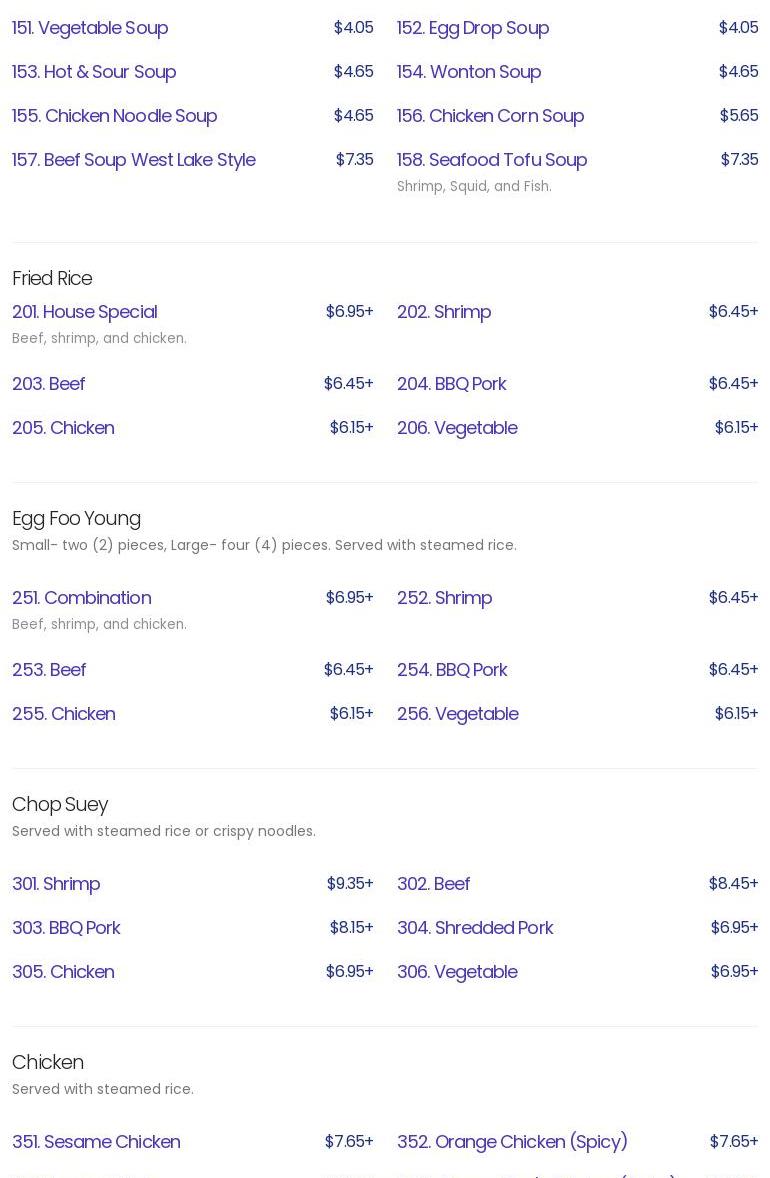
Task: Click 304. Shredded Pork item
Action: pyautogui.click(x=474, y=928)
